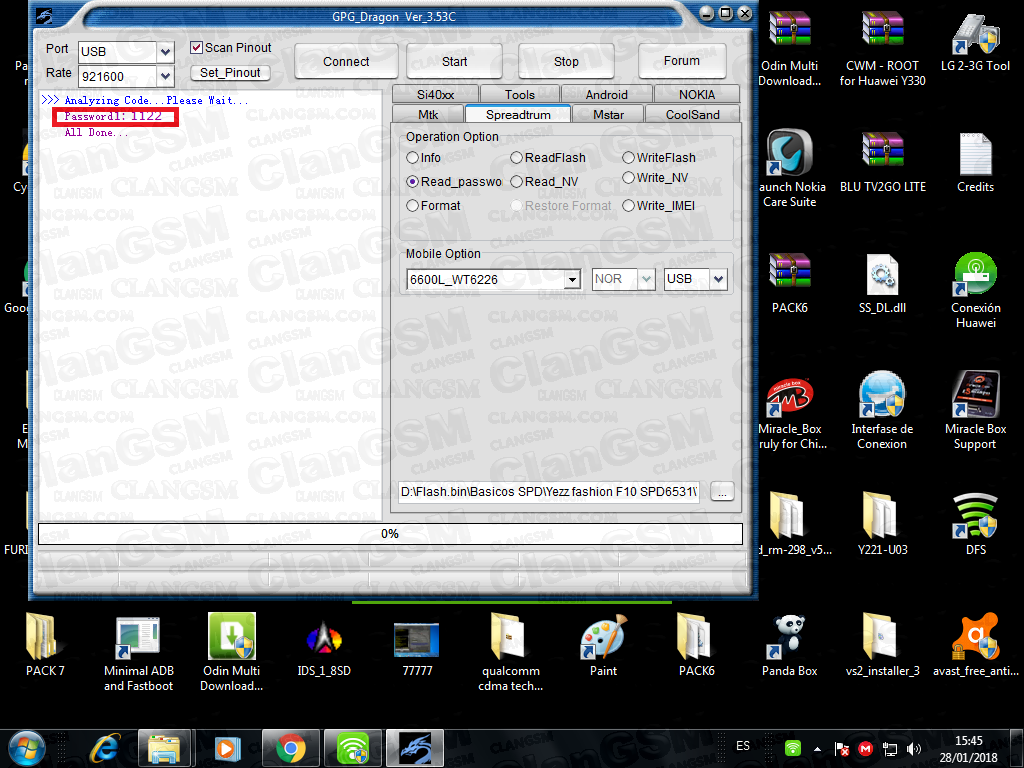Viewport: 1024px width, 768px height.
Task: Click the browse button beside the file path
Action: click(722, 492)
